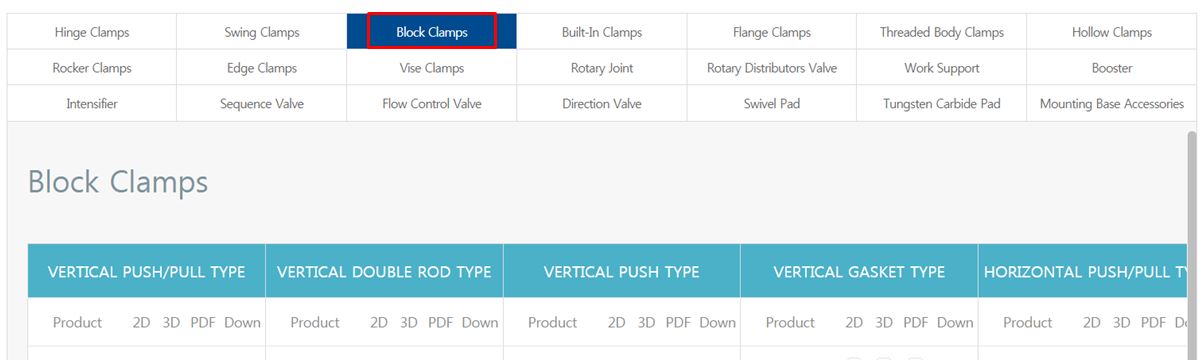The image size is (1202, 360).
Task: Open the Hollow Clamps tab
Action: (x=1112, y=32)
